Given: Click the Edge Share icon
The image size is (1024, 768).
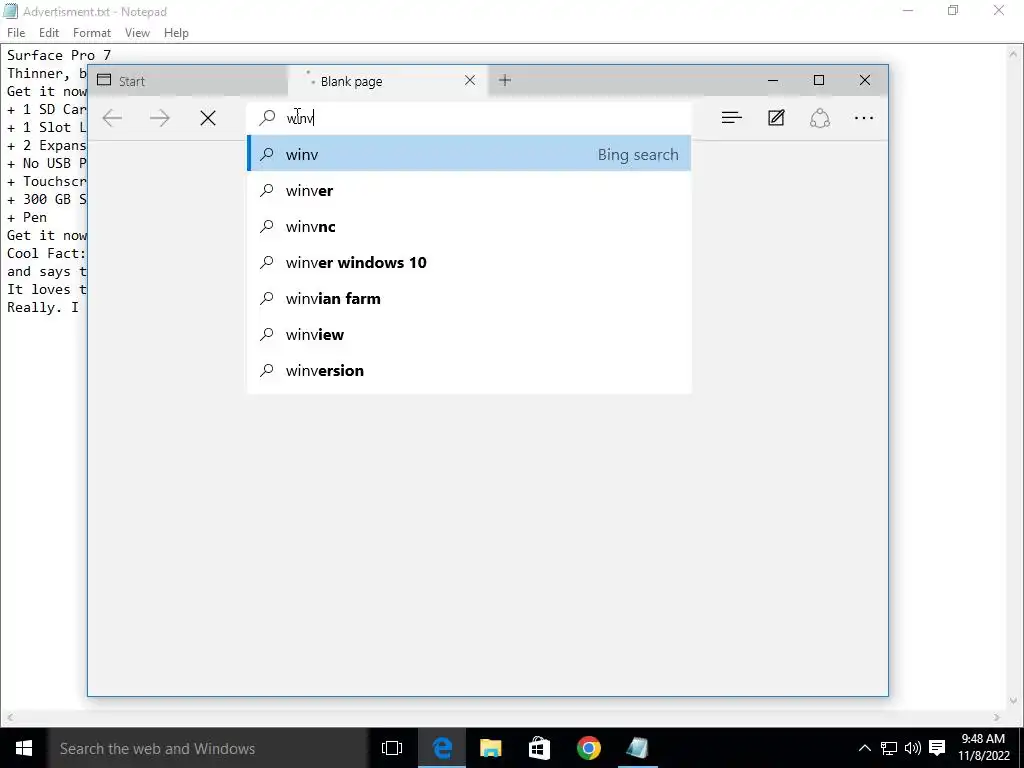Looking at the screenshot, I should [820, 118].
